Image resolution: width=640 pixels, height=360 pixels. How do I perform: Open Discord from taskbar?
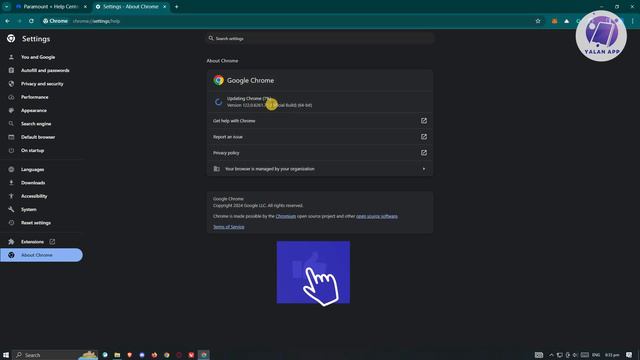(x=142, y=355)
